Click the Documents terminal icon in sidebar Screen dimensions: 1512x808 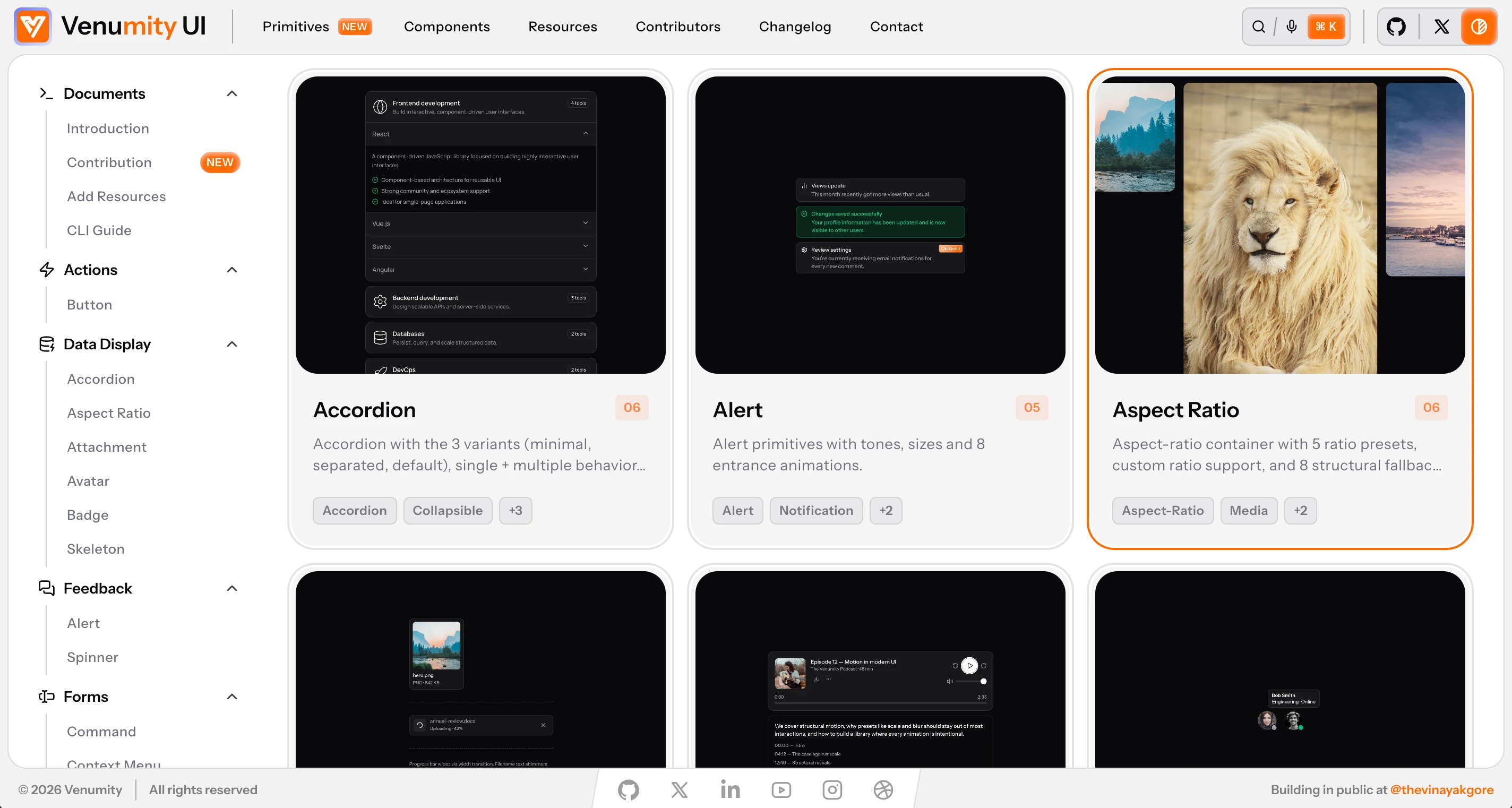[46, 93]
